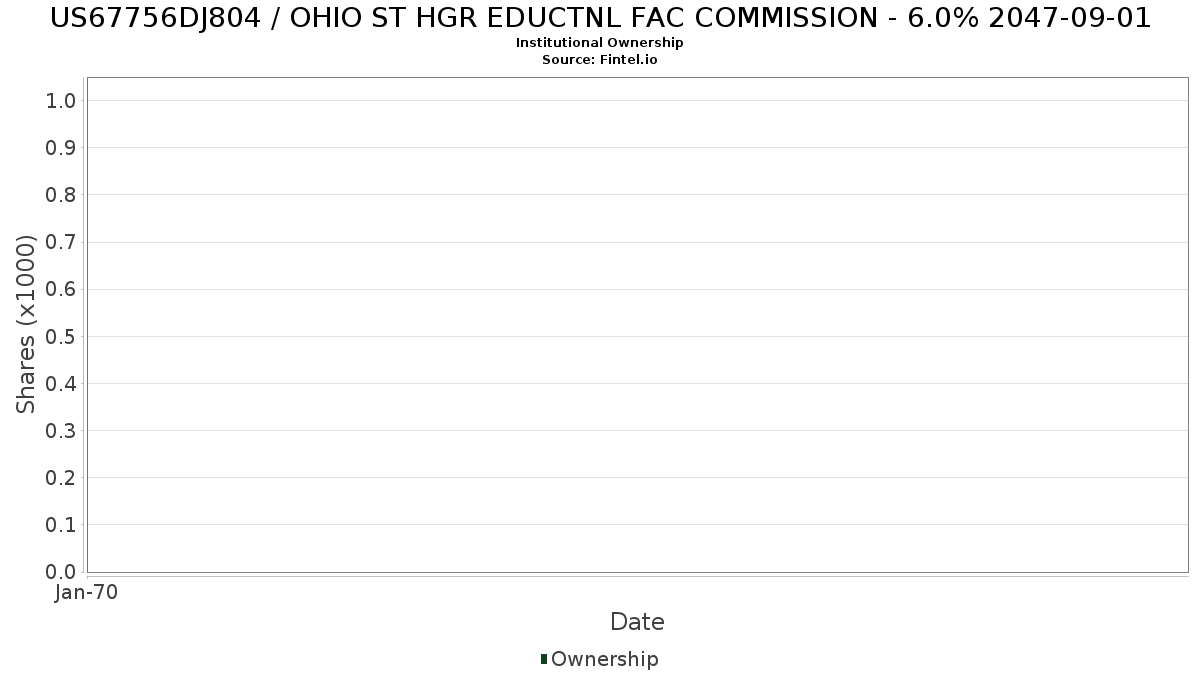Image resolution: width=1200 pixels, height=675 pixels.
Task: Click the 1.0 y-axis tick label
Action: tap(61, 100)
